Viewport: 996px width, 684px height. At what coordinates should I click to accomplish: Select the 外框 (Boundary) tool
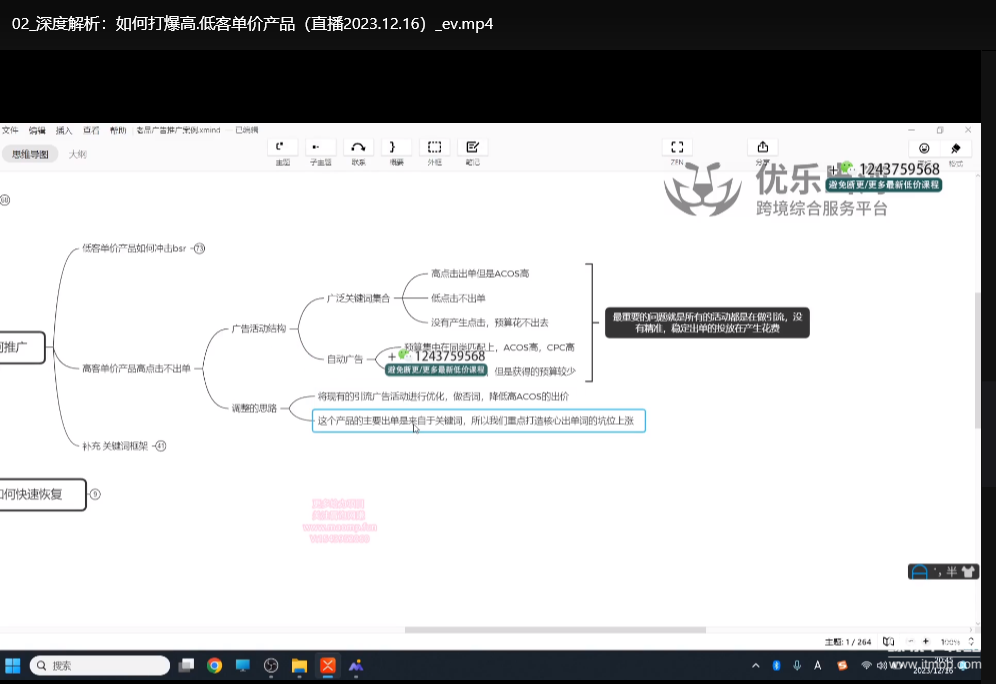pos(434,147)
